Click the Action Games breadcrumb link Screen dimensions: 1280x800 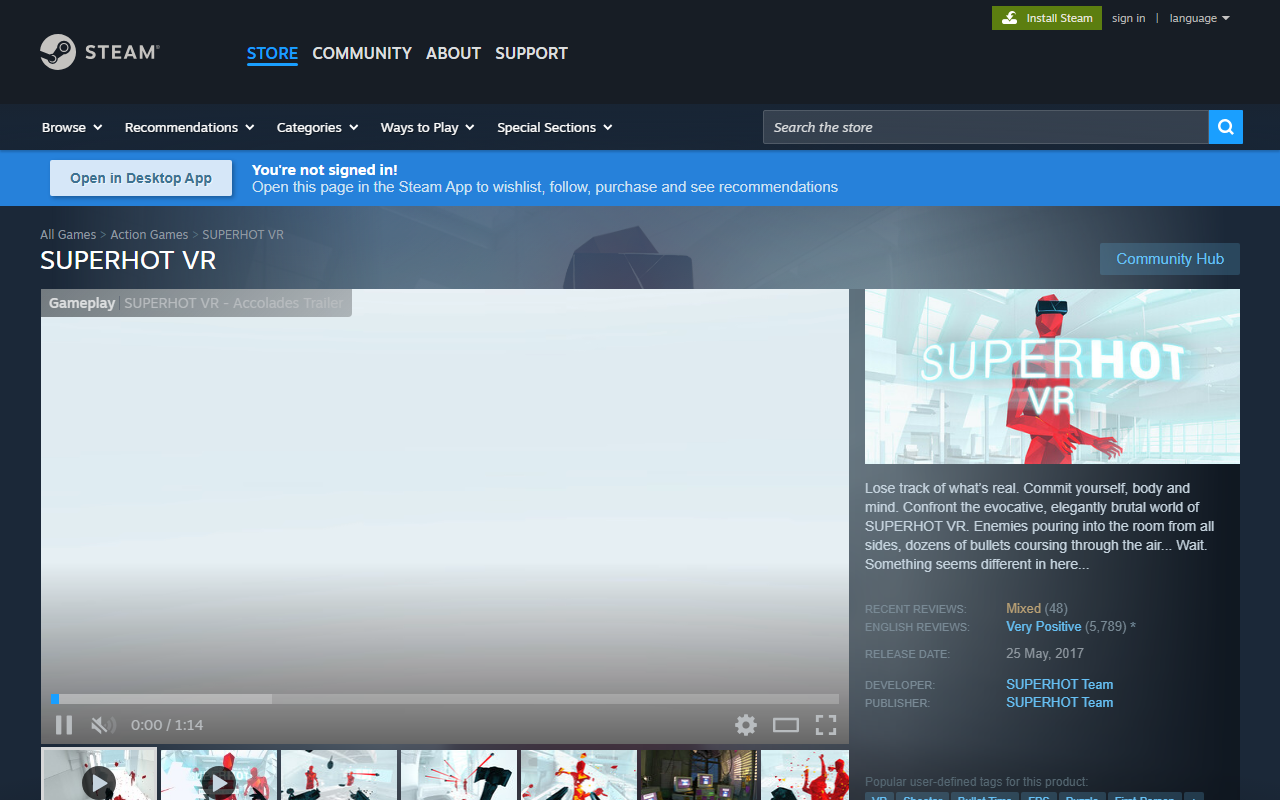coord(149,235)
